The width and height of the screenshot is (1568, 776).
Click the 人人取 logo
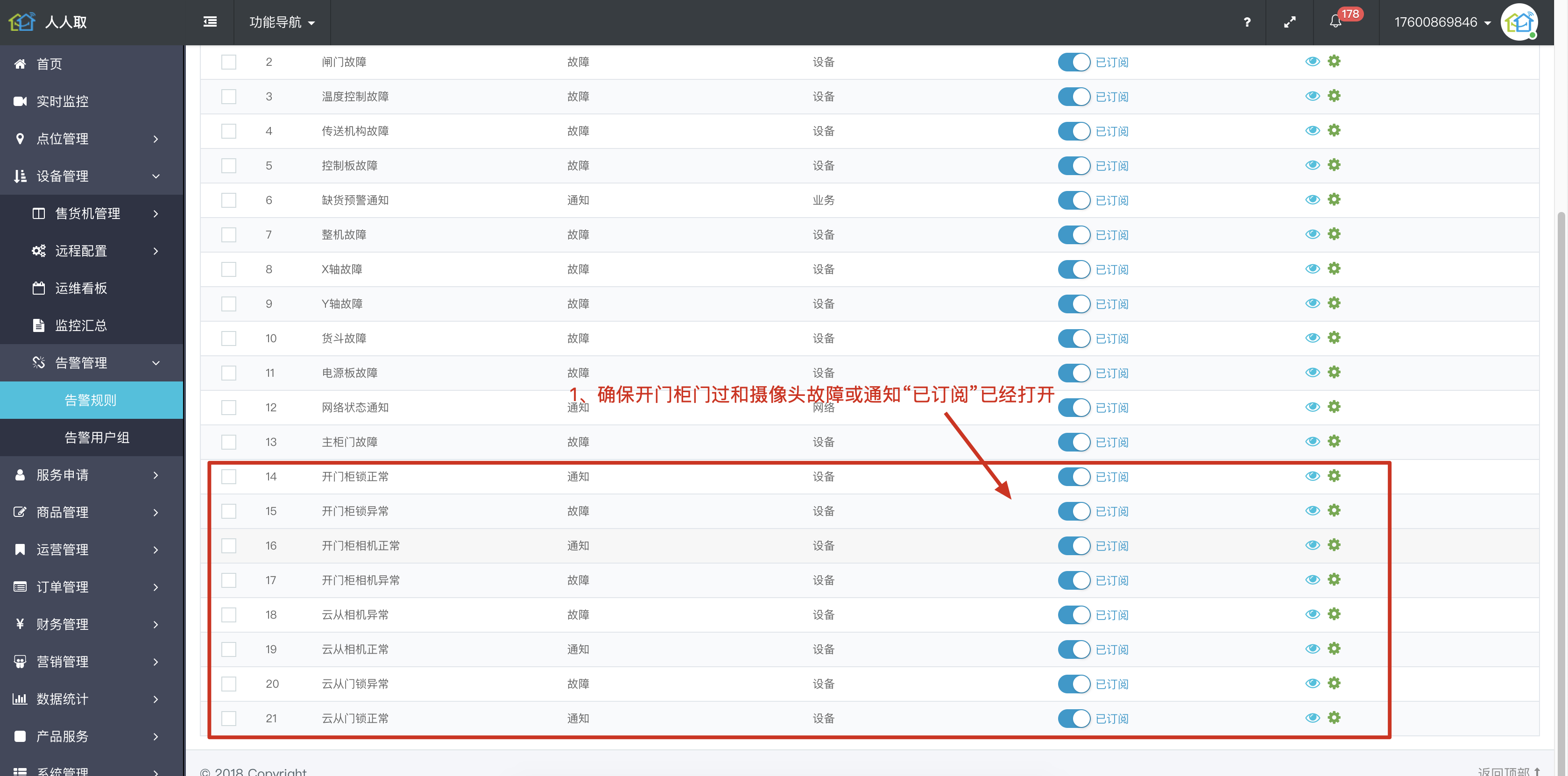click(x=48, y=22)
